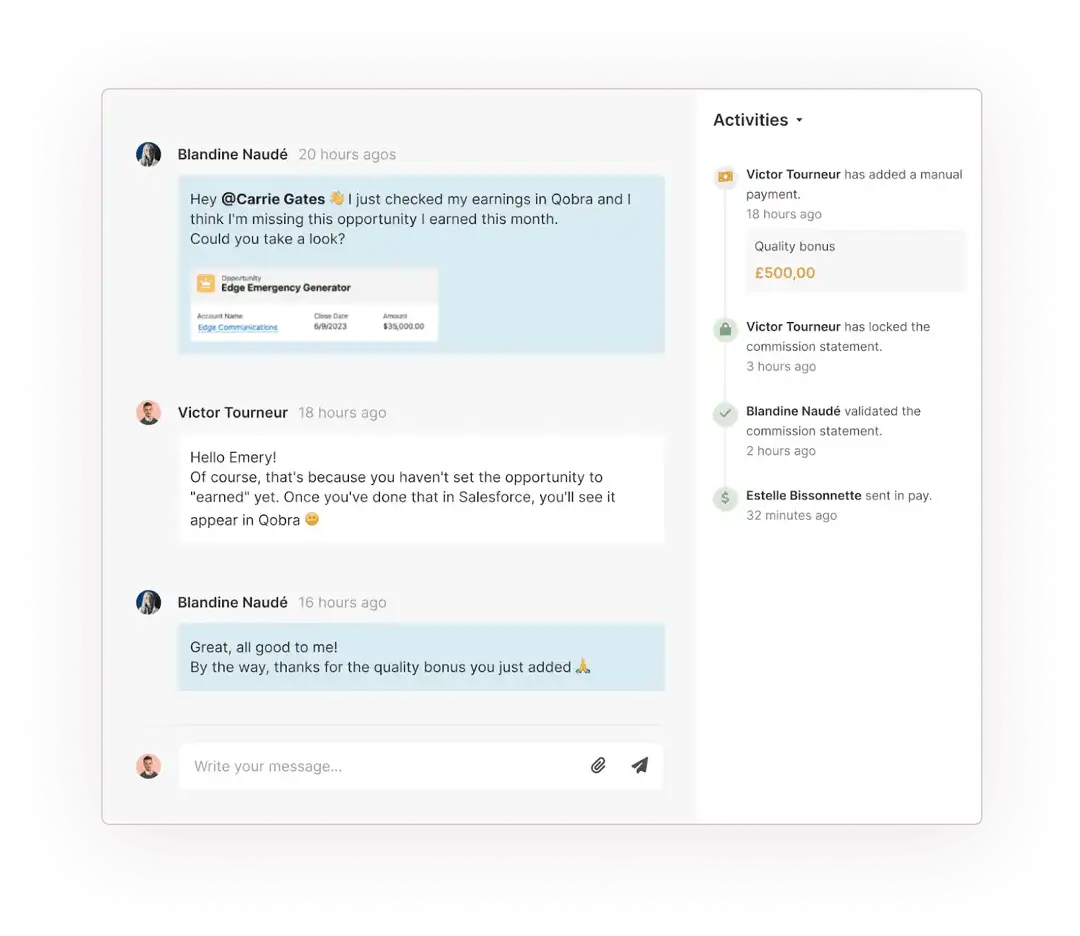Expand the Activities dropdown arrow
The width and height of the screenshot is (1080, 936).
(800, 121)
